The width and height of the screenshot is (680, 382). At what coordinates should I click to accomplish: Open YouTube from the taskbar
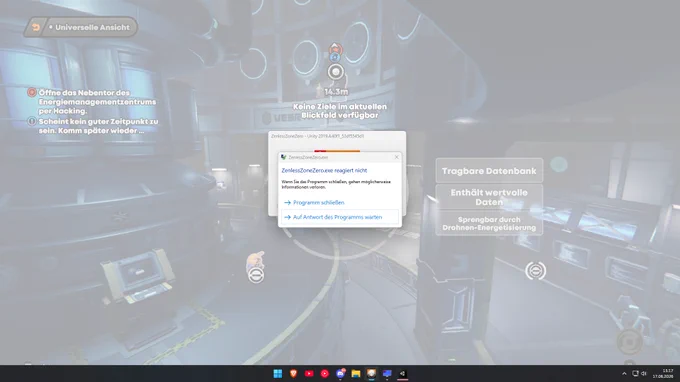click(x=309, y=373)
